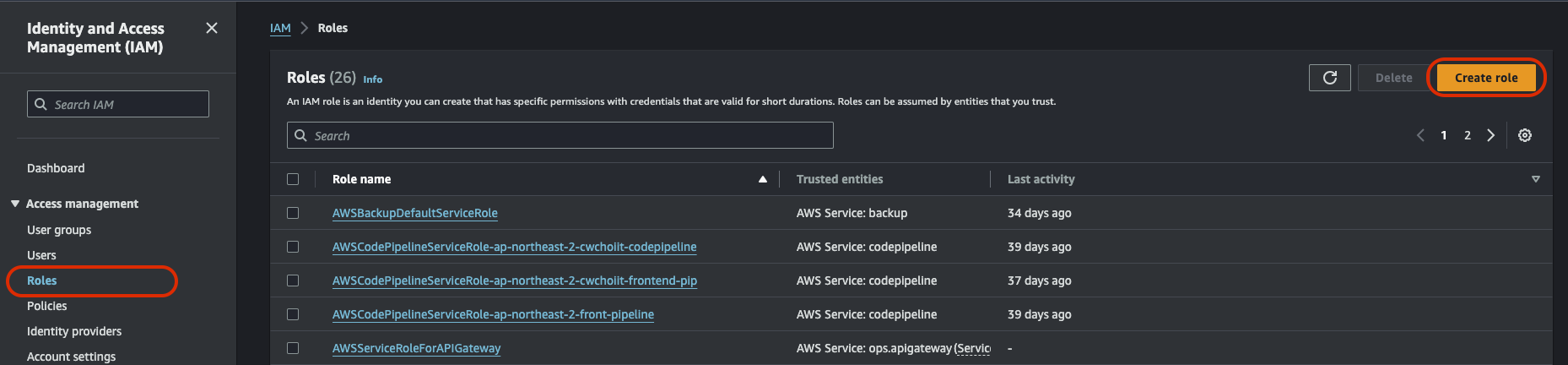Open the AWSBackupDefaultServiceRole link
1568x365 pixels.
click(x=415, y=213)
